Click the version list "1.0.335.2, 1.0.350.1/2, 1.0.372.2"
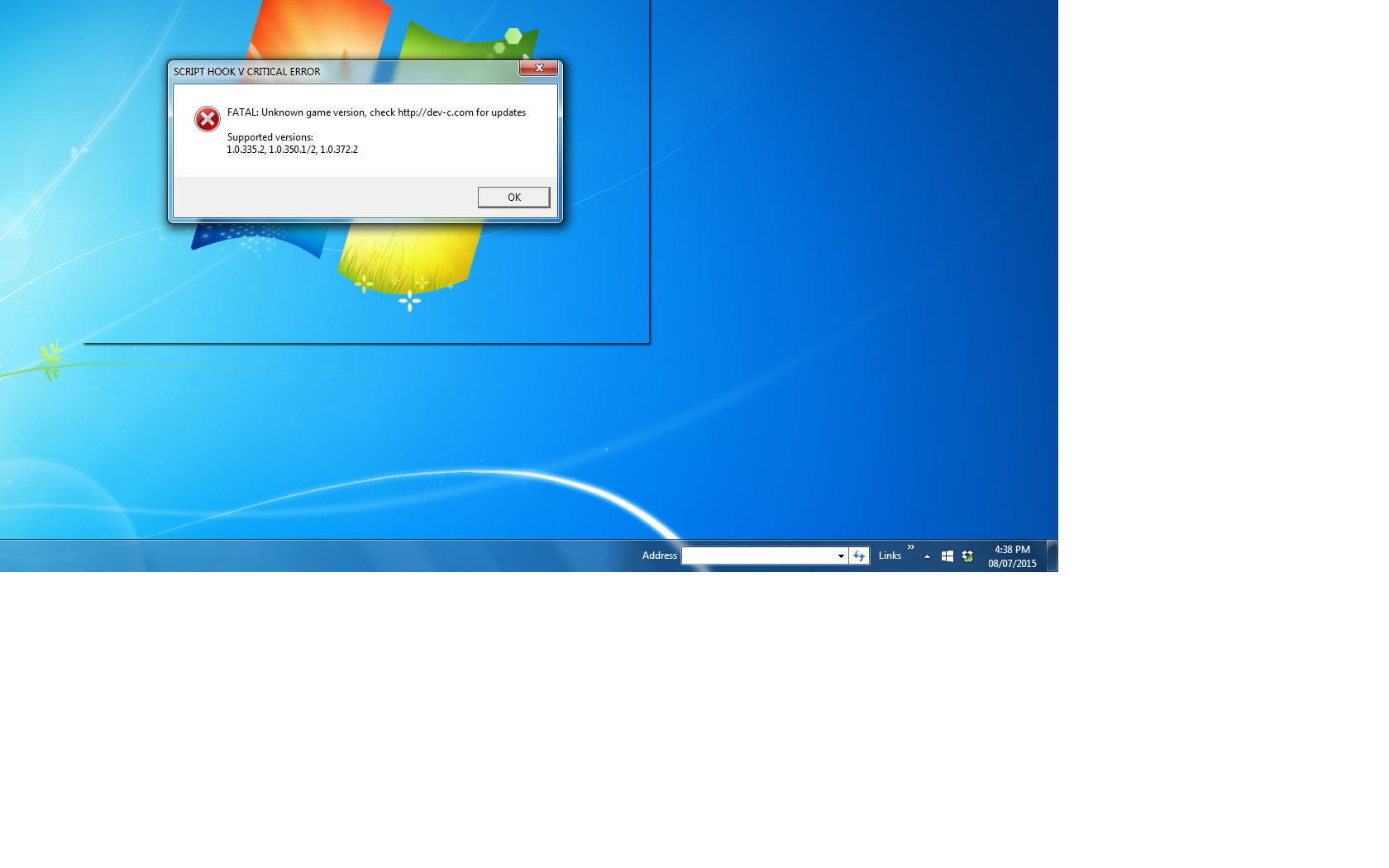Viewport: 1389px width, 868px height. (x=293, y=150)
